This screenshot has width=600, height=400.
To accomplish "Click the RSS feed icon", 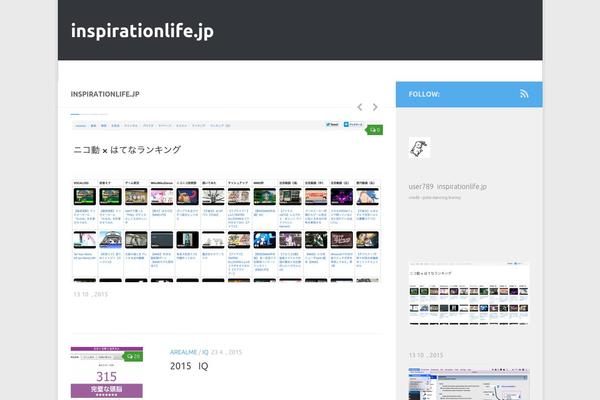I will click(x=524, y=94).
